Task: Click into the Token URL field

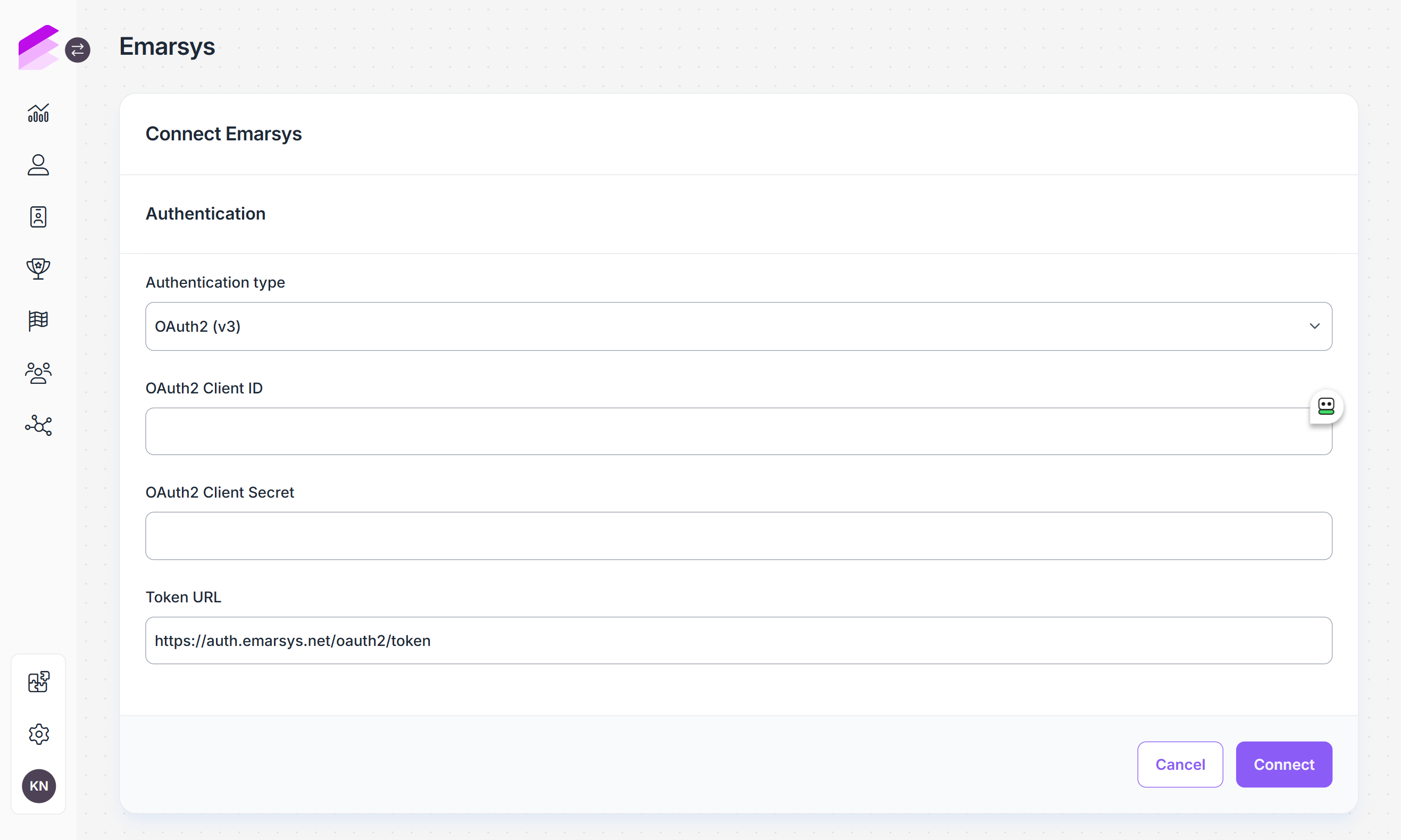Action: (738, 641)
